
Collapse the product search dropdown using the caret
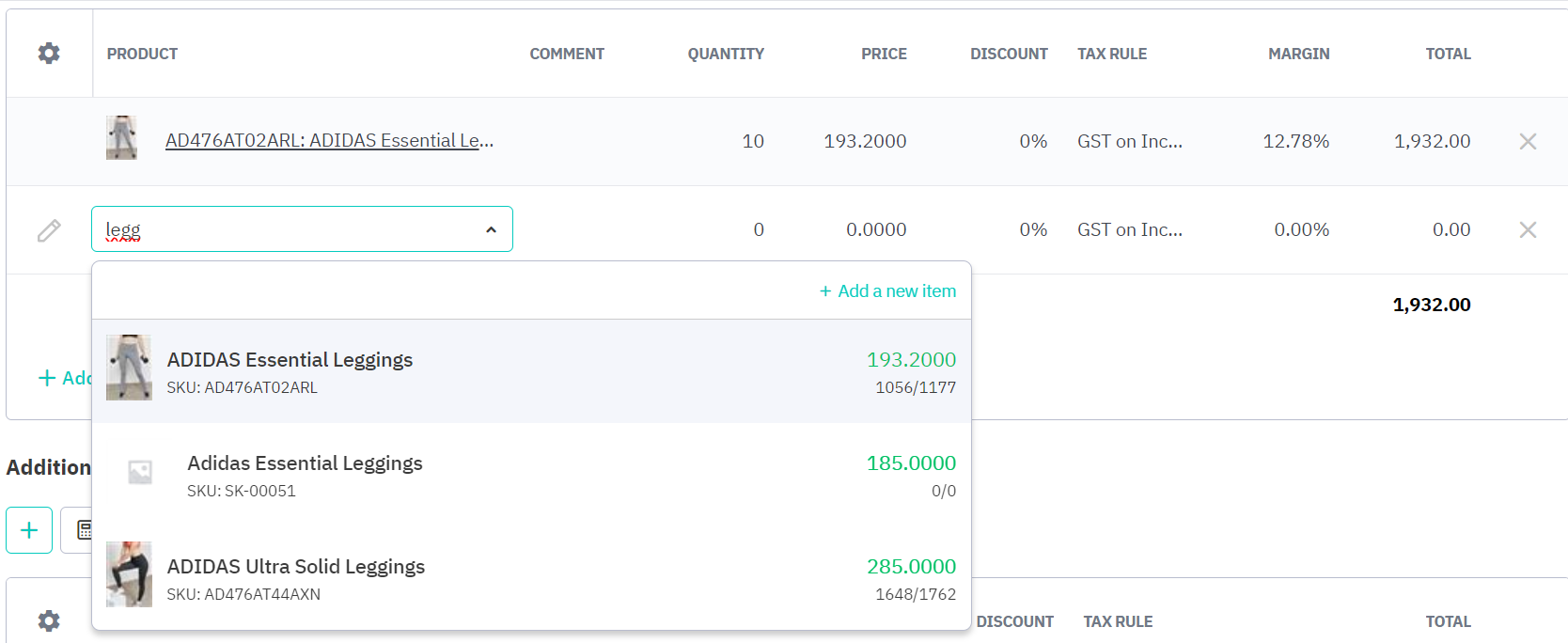[x=491, y=229]
